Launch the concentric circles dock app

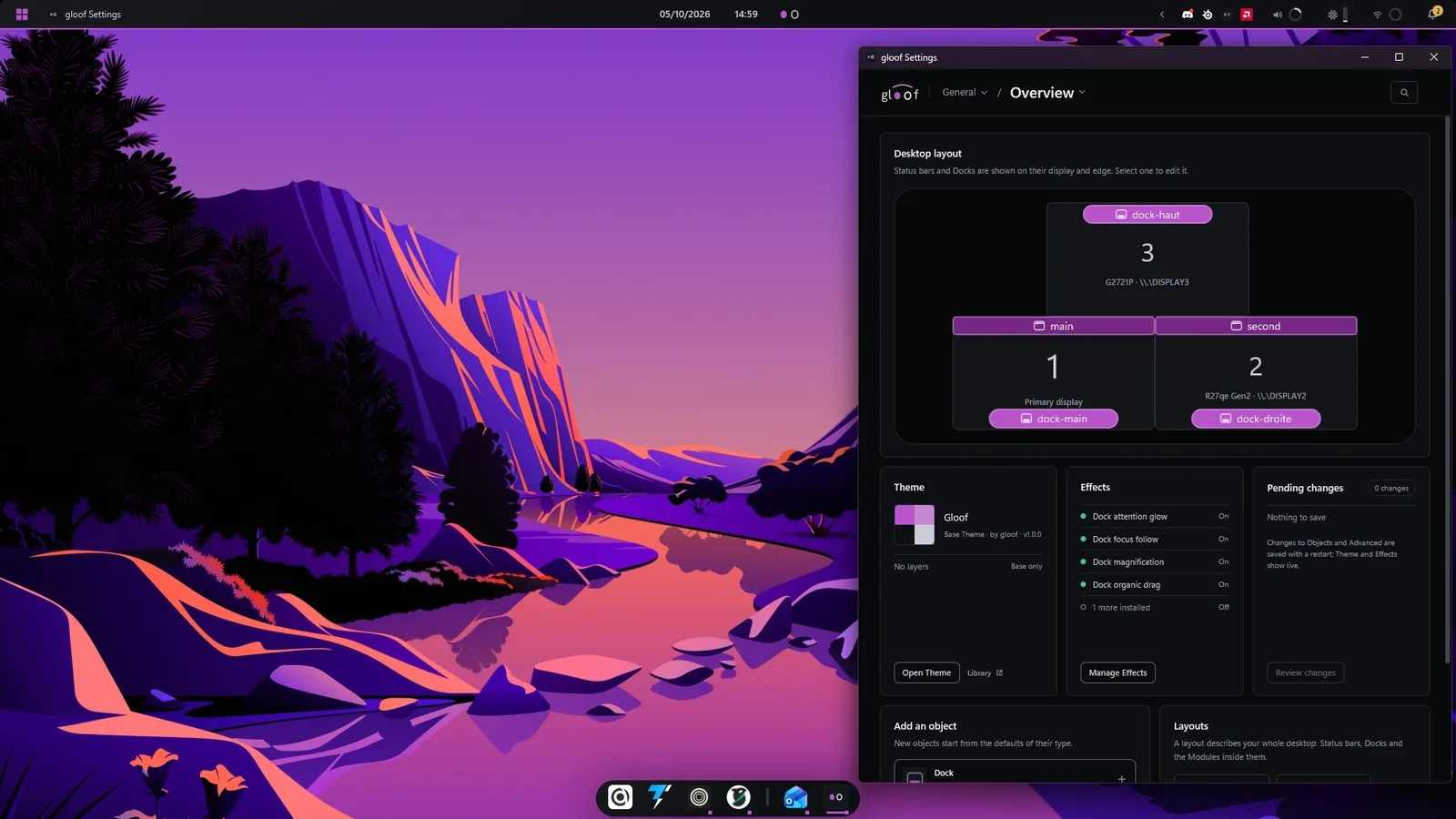click(699, 798)
